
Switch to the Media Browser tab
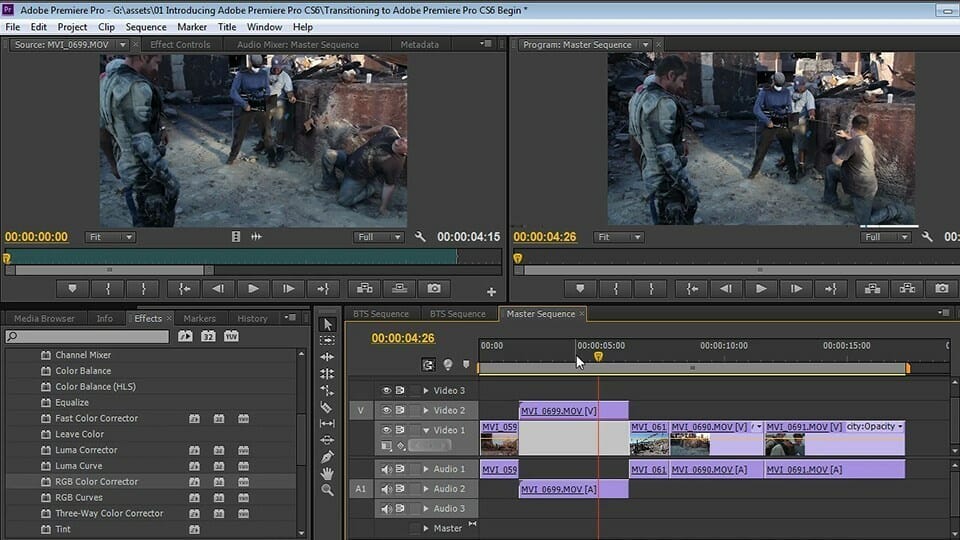[x=44, y=319]
